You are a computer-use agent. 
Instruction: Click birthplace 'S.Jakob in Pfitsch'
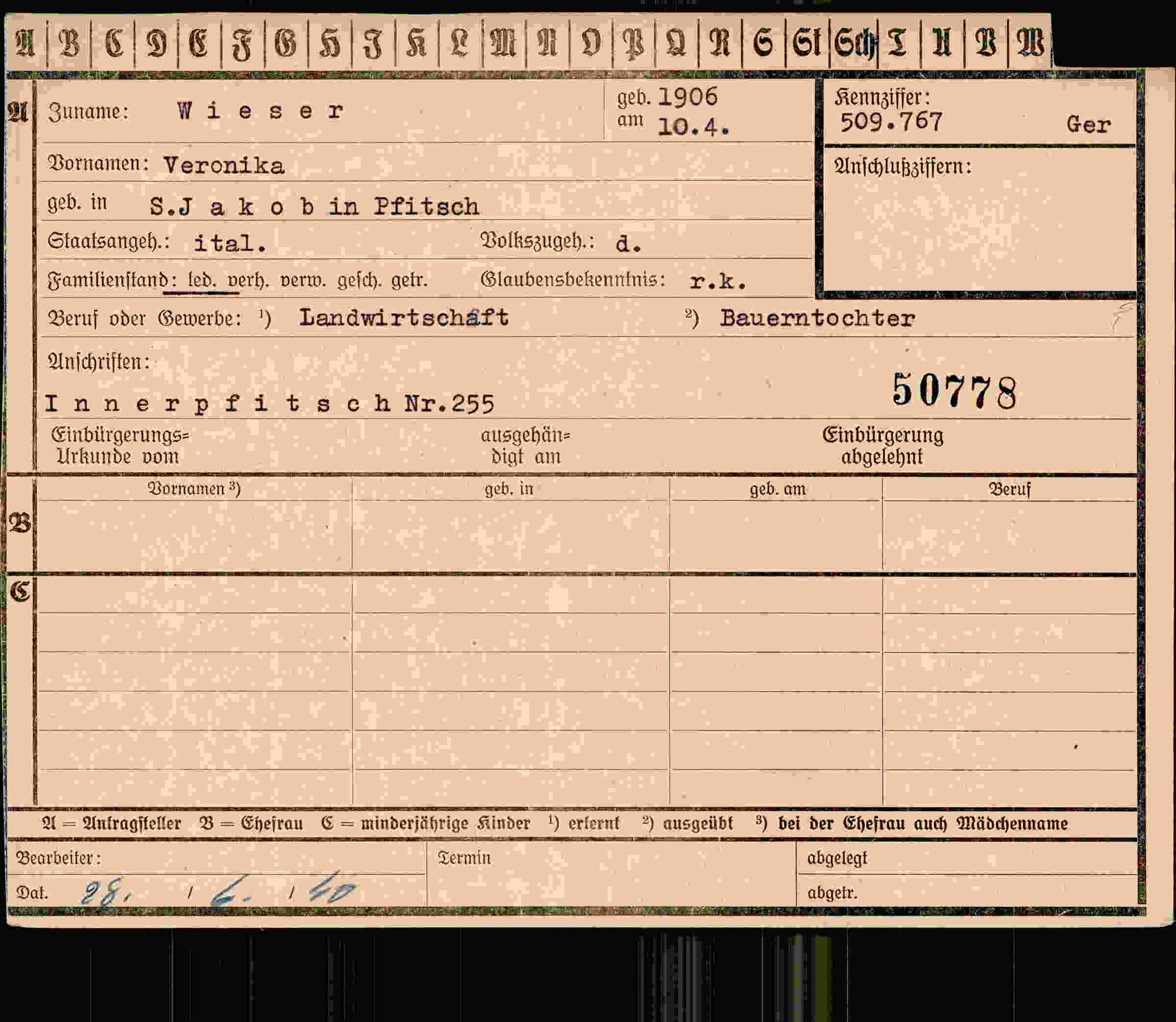pos(314,206)
